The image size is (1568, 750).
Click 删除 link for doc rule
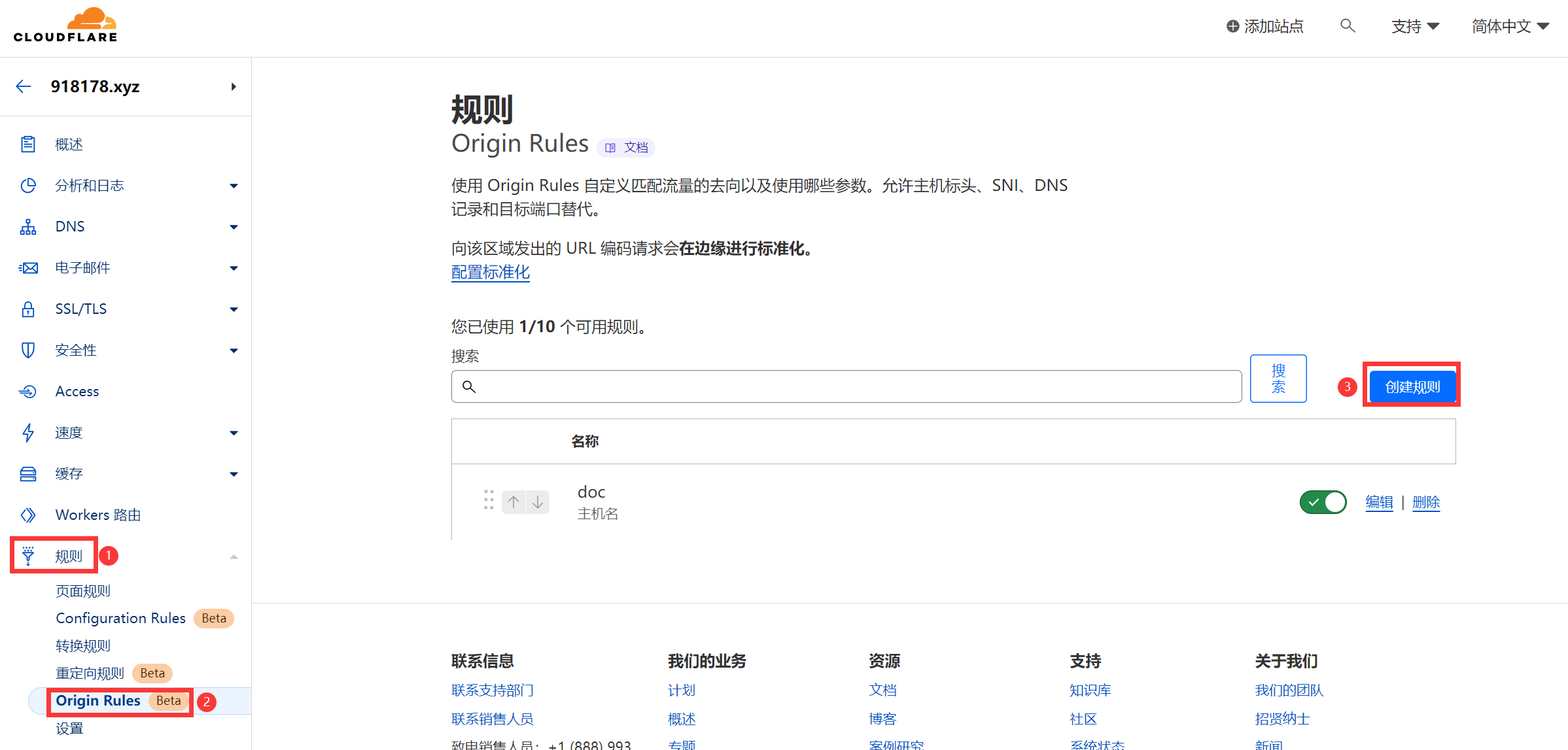tap(1426, 502)
